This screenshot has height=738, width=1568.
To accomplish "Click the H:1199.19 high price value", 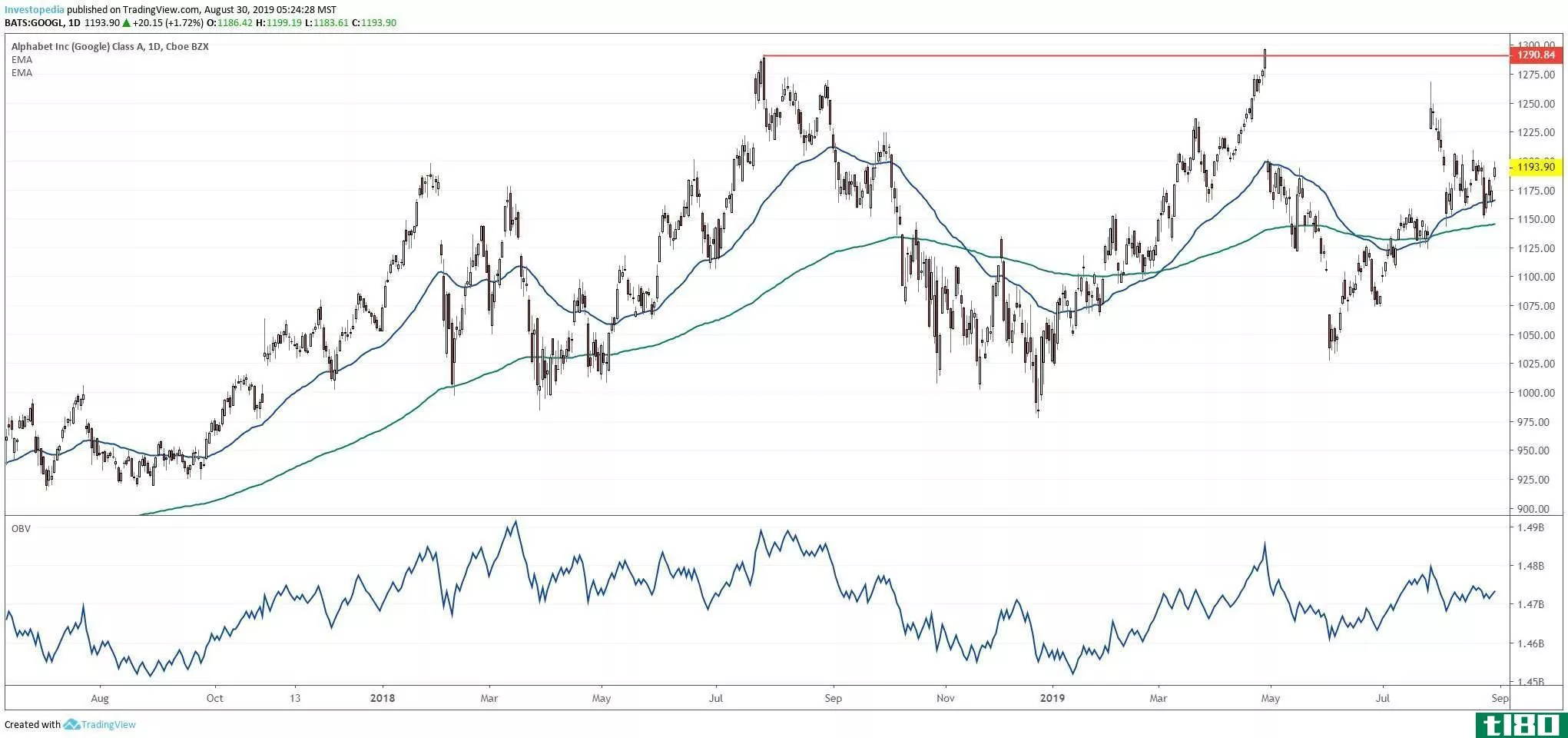I will click(279, 23).
